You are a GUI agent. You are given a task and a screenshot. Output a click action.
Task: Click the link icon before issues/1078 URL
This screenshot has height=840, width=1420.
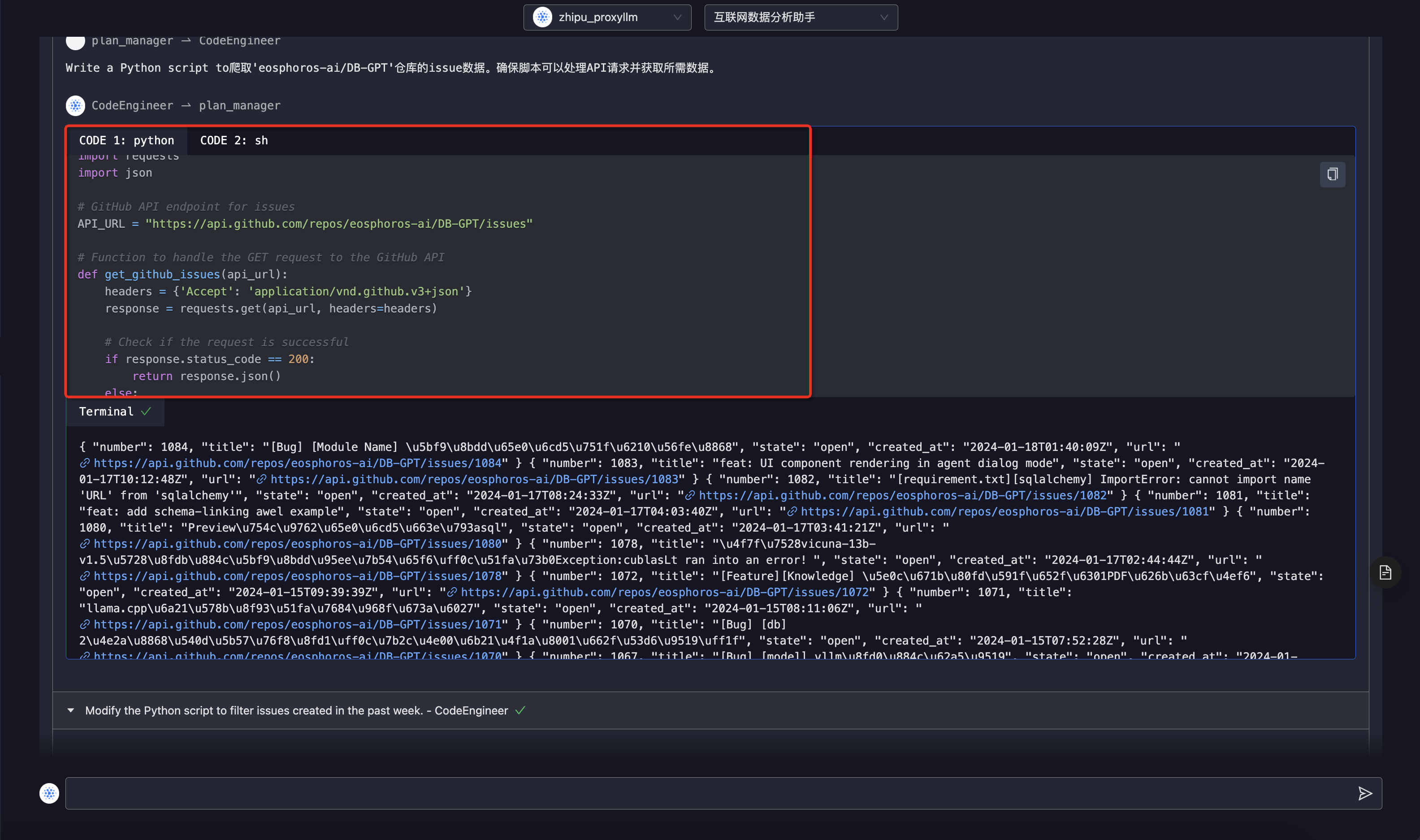click(85, 576)
